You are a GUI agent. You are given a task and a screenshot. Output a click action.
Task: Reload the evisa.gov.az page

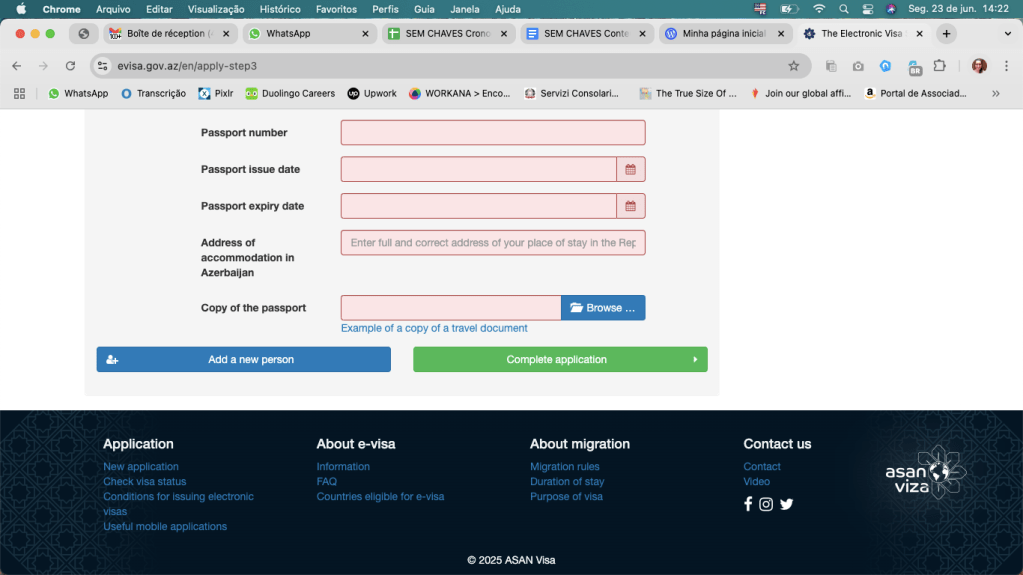tap(70, 66)
